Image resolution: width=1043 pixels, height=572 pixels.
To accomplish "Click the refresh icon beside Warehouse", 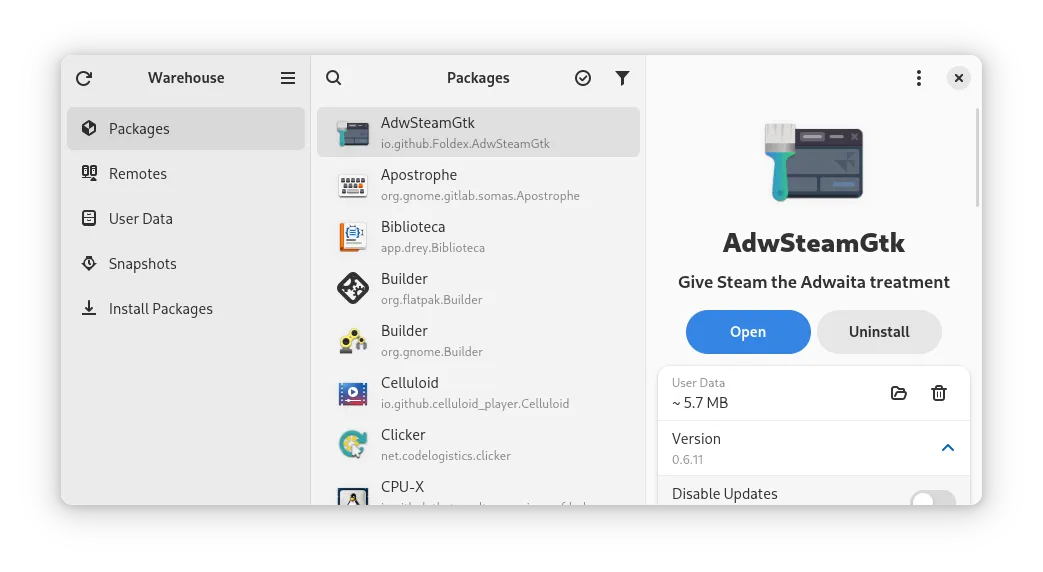I will (84, 78).
